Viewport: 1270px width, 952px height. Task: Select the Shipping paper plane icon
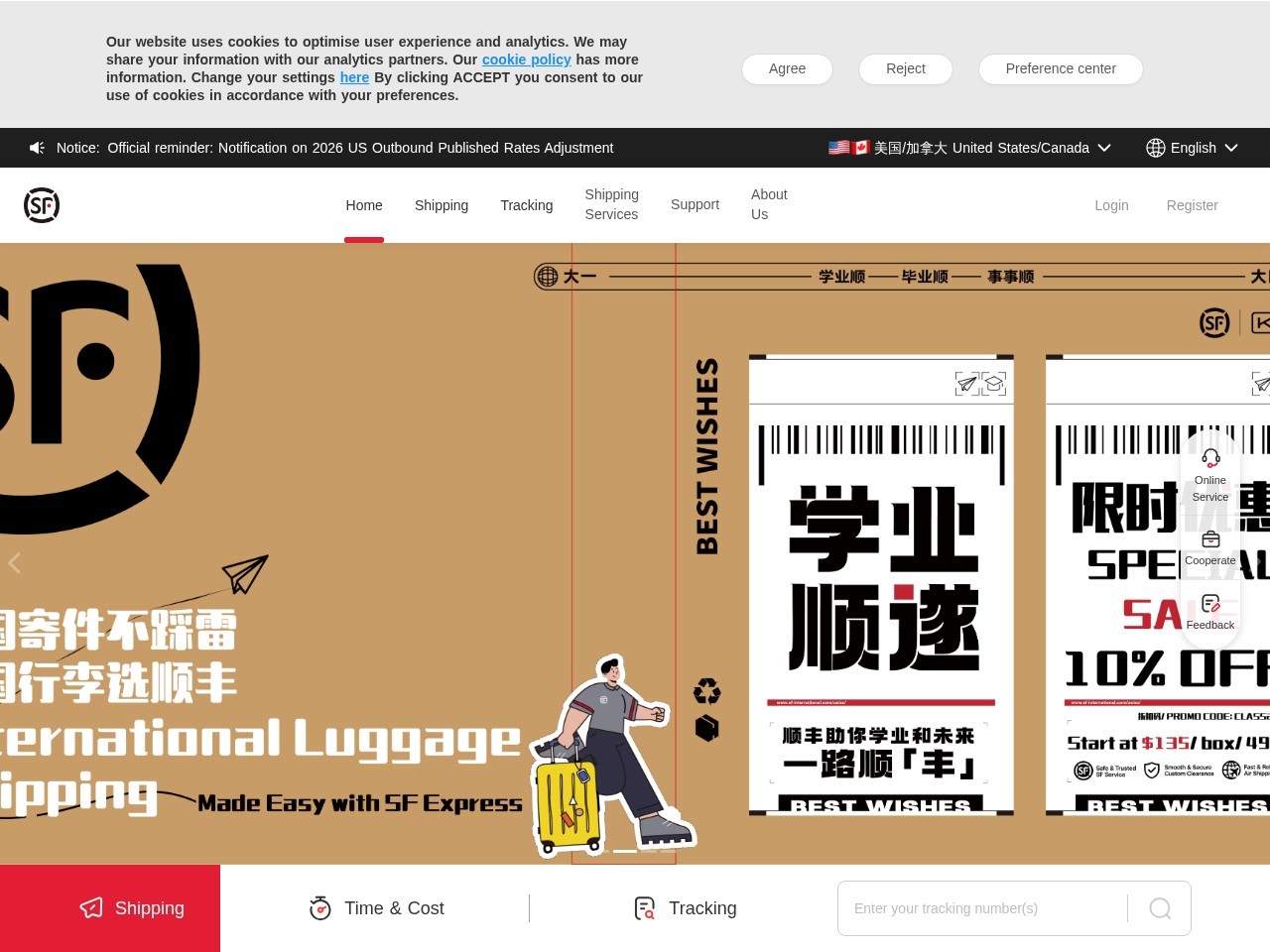pyautogui.click(x=91, y=907)
